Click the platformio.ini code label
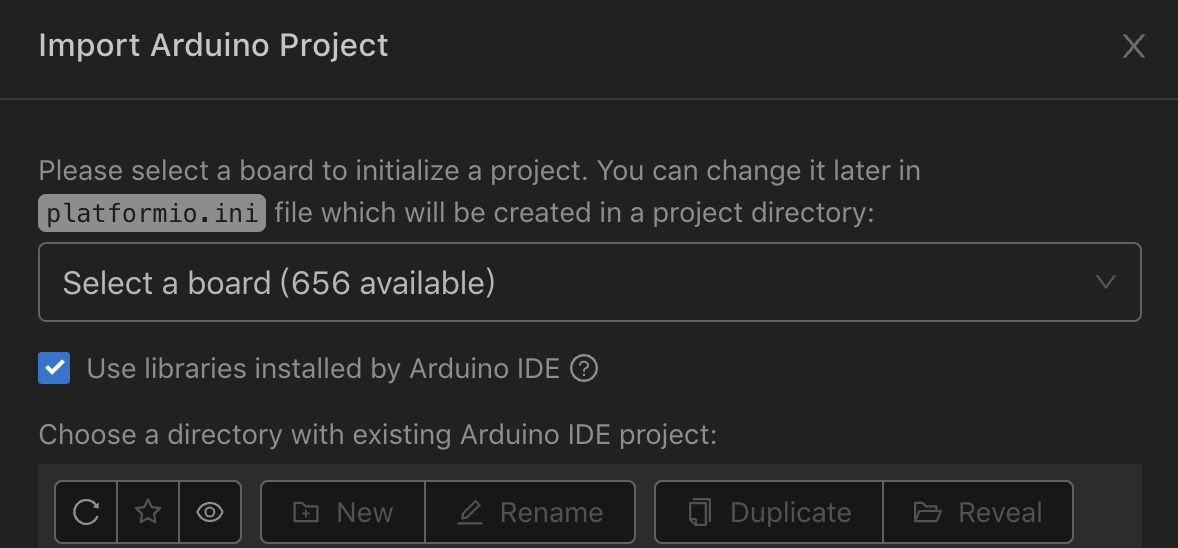 click(152, 213)
